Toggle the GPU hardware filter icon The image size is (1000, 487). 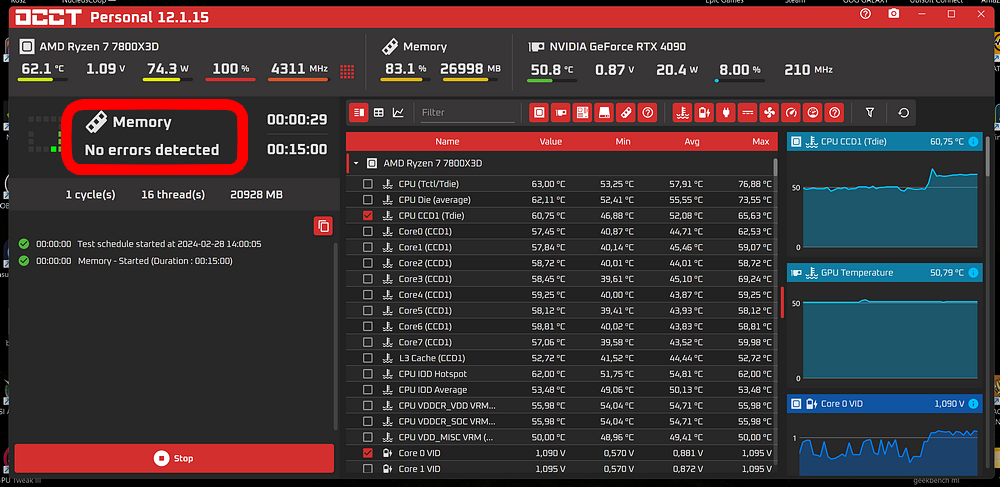pyautogui.click(x=561, y=113)
